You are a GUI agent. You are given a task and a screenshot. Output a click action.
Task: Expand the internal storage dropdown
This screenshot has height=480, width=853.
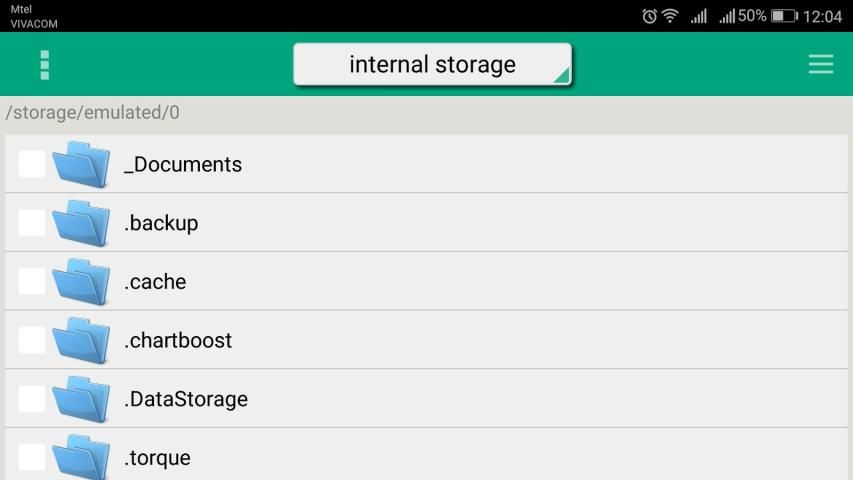(432, 65)
